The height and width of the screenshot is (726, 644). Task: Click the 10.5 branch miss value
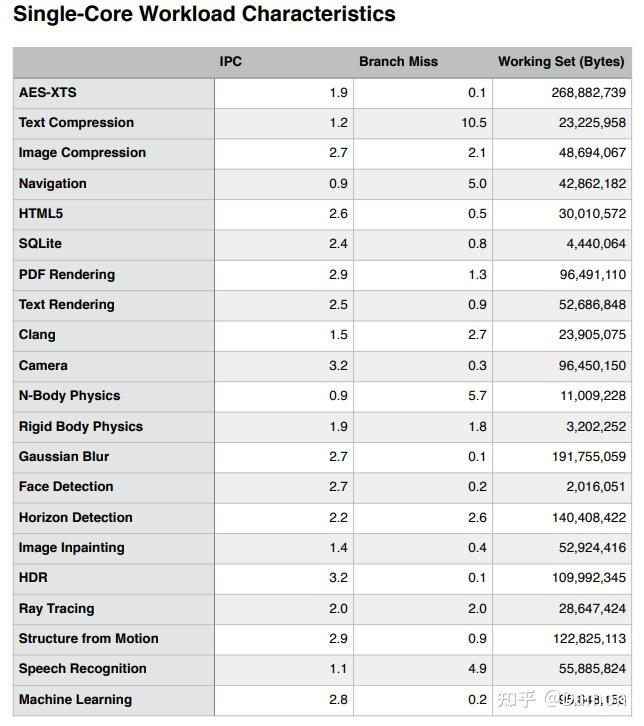(474, 123)
